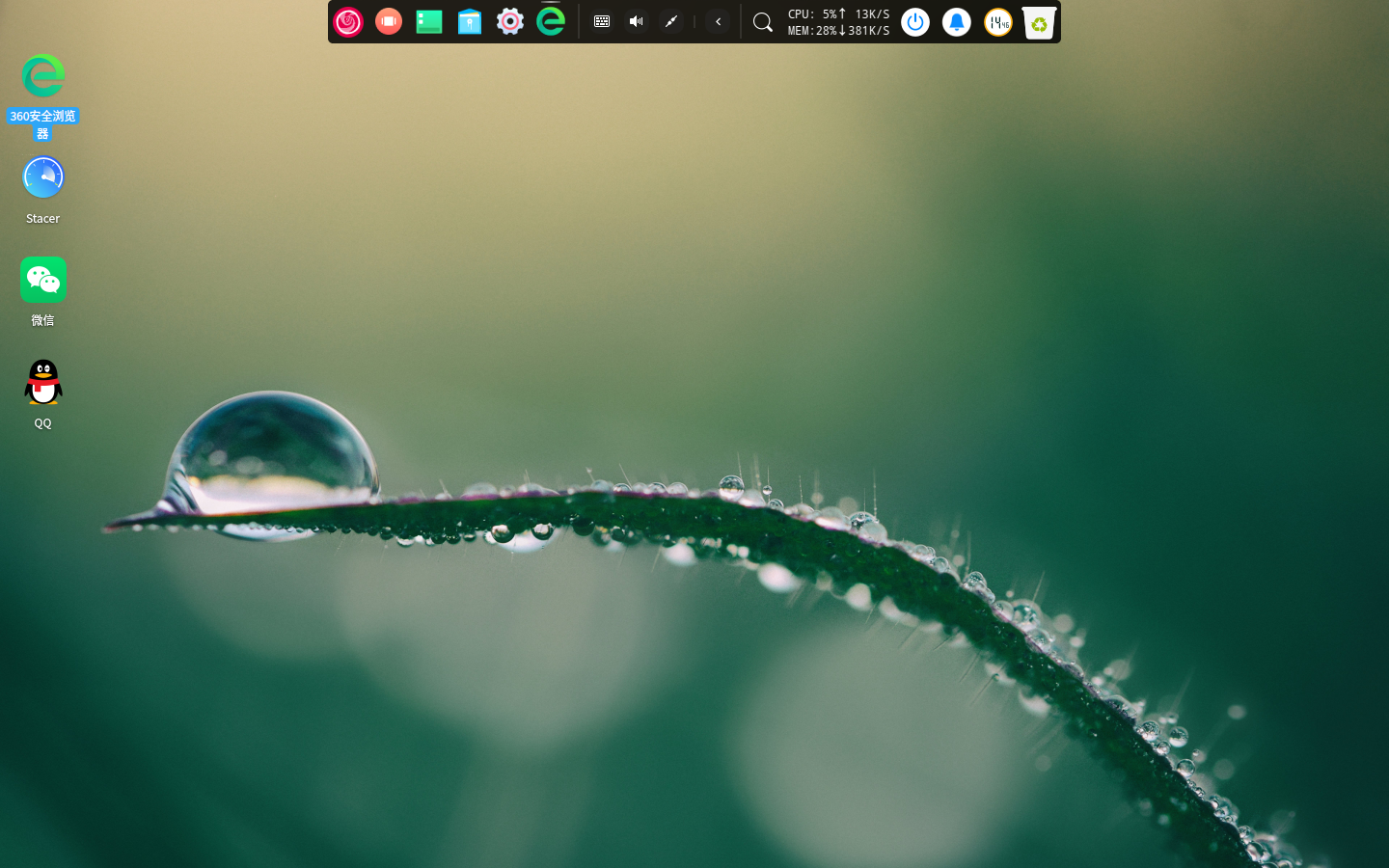Open the notification bell icon
Image resolution: width=1389 pixels, height=868 pixels.
click(957, 21)
